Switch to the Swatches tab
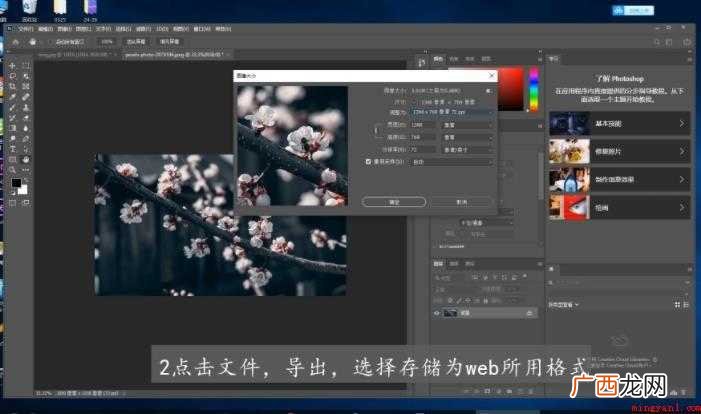 coord(454,59)
